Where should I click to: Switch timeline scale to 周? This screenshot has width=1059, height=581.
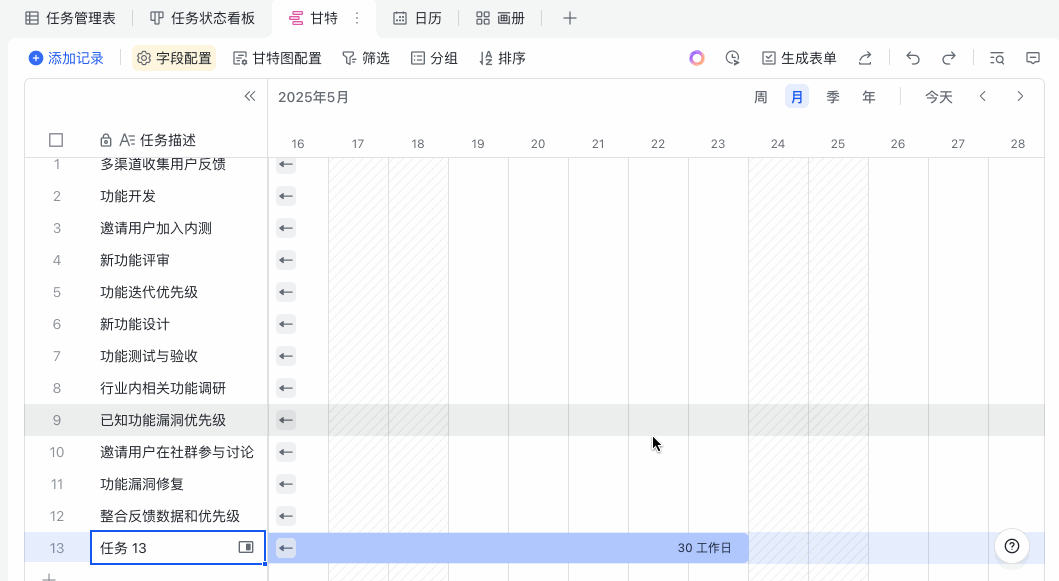(x=760, y=97)
